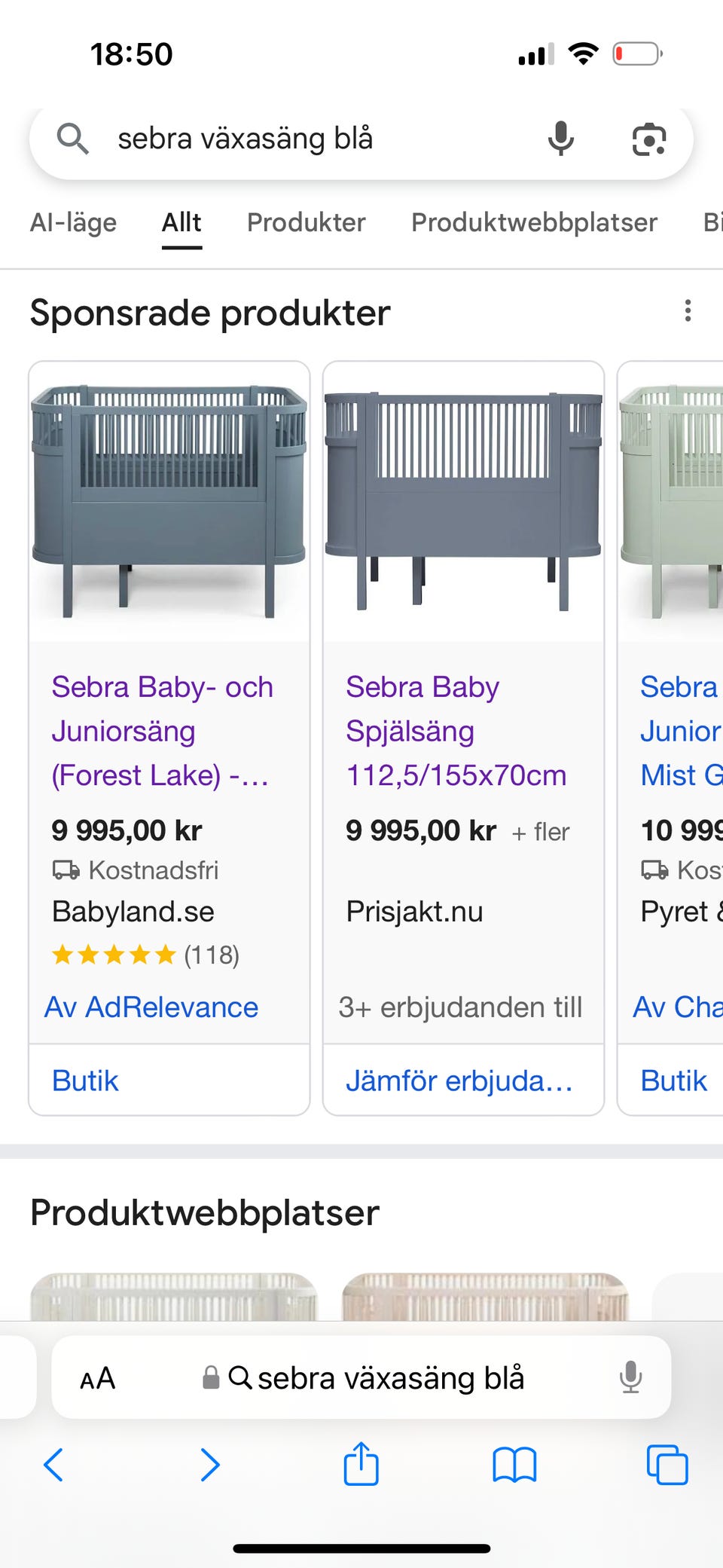Viewport: 723px width, 1568px height.
Task: Tap Safari forward arrow
Action: [x=209, y=1465]
